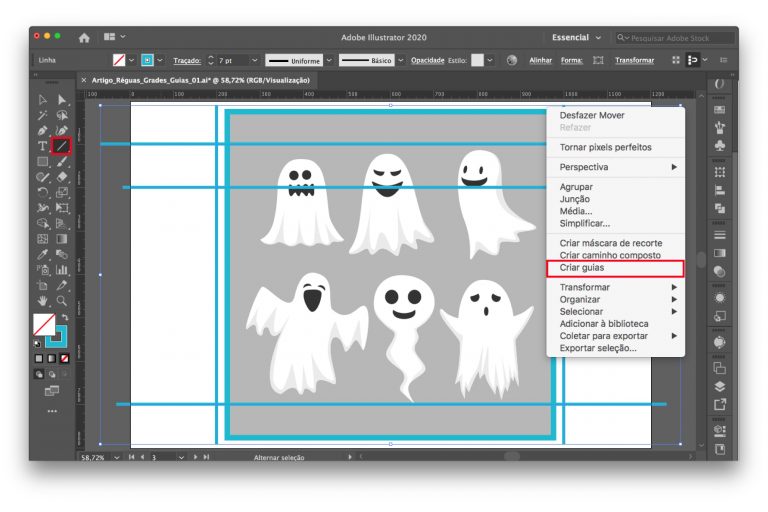Image resolution: width=768 pixels, height=512 pixels.
Task: Open the Estilo graphic style dropdown
Action: [489, 60]
